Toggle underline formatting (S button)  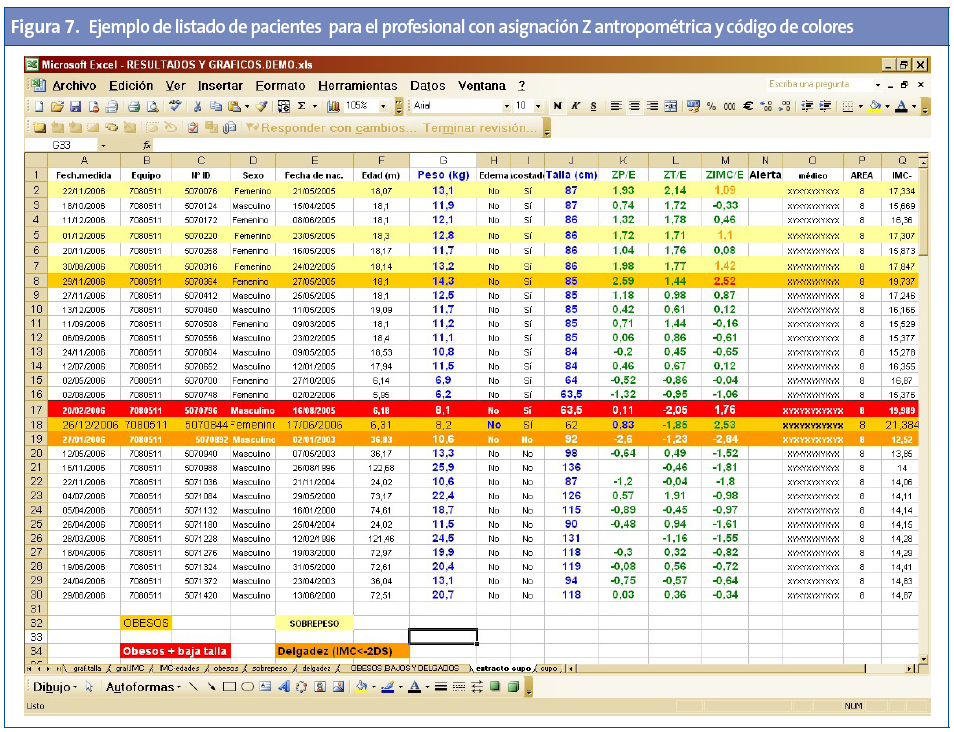(593, 106)
